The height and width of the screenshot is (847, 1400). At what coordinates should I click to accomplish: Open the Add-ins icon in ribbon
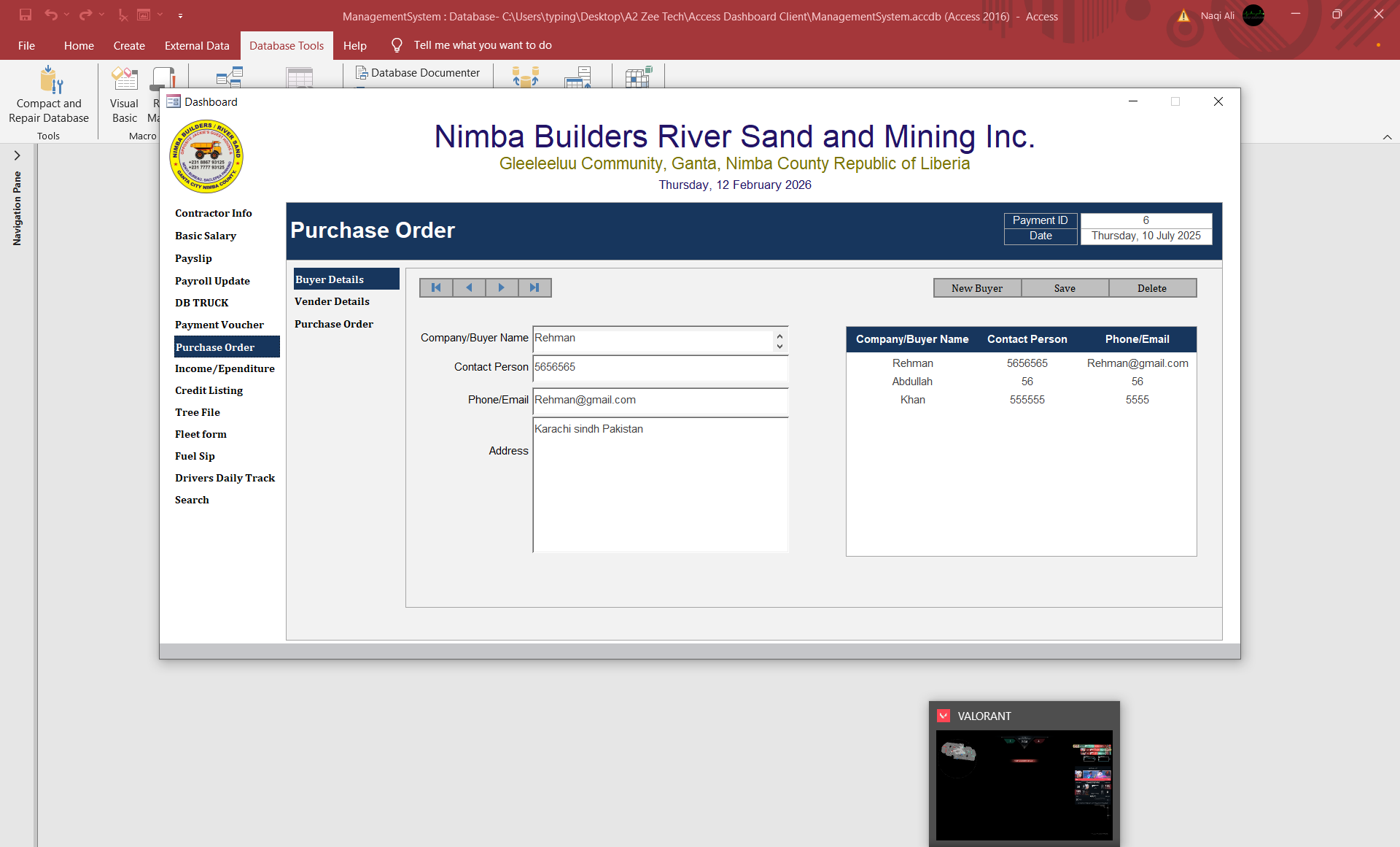pos(638,77)
